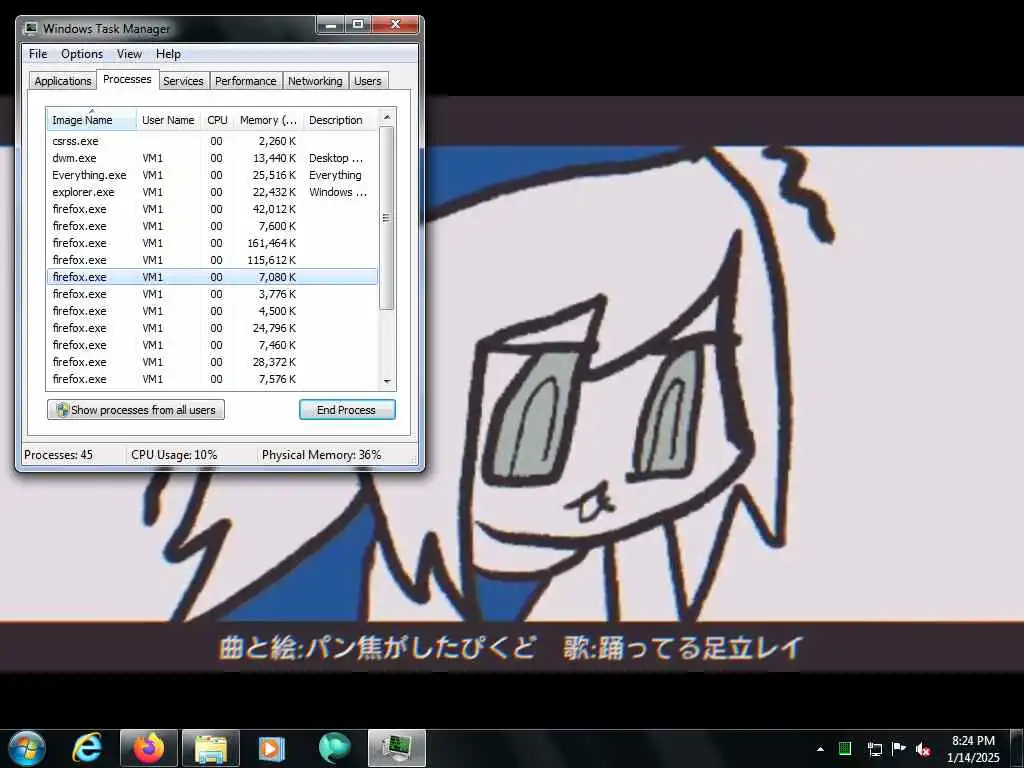Sort by the CPU column header

(x=217, y=120)
